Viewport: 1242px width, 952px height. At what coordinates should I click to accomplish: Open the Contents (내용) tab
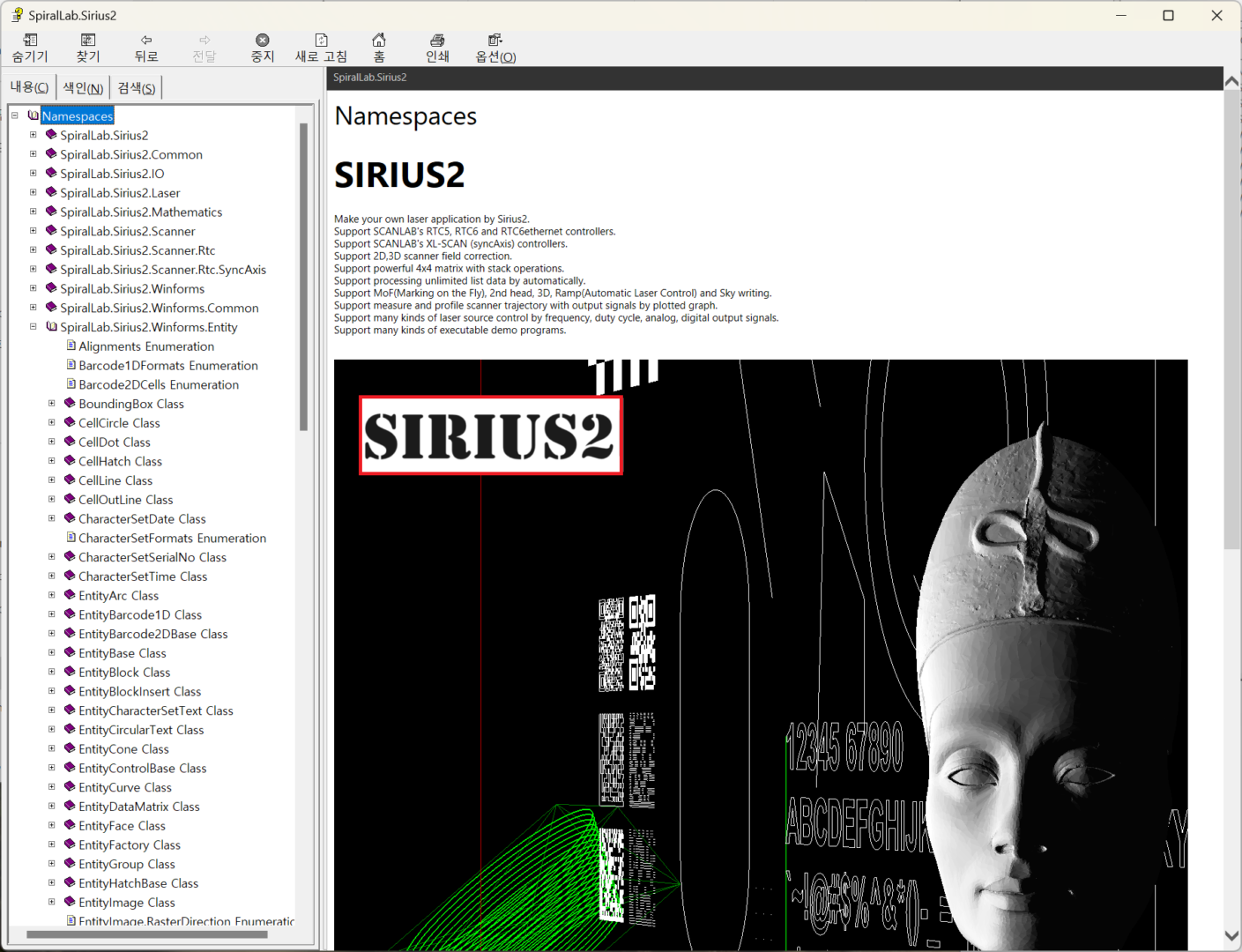click(x=29, y=87)
